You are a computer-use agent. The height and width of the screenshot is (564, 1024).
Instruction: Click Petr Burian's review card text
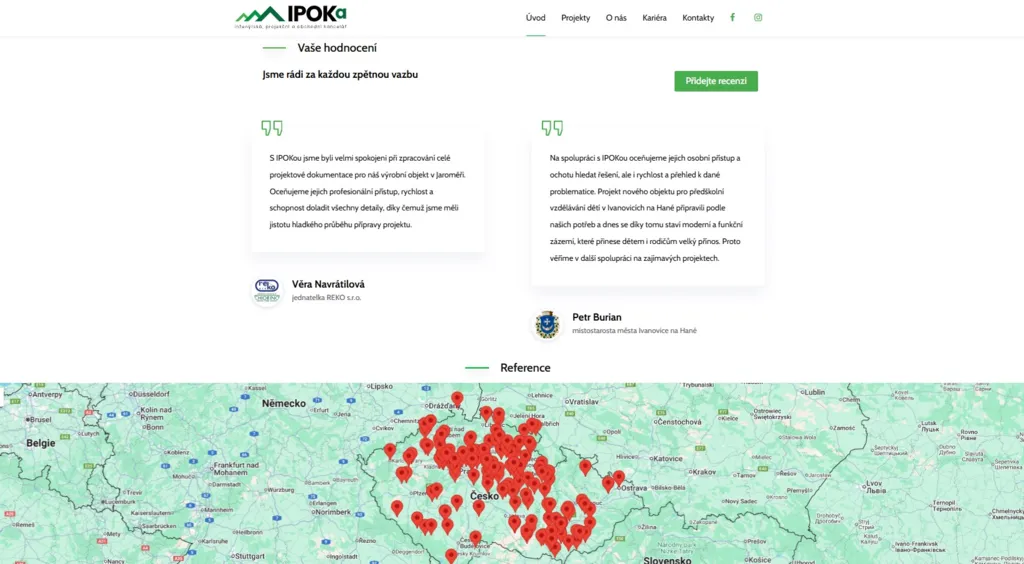point(647,208)
